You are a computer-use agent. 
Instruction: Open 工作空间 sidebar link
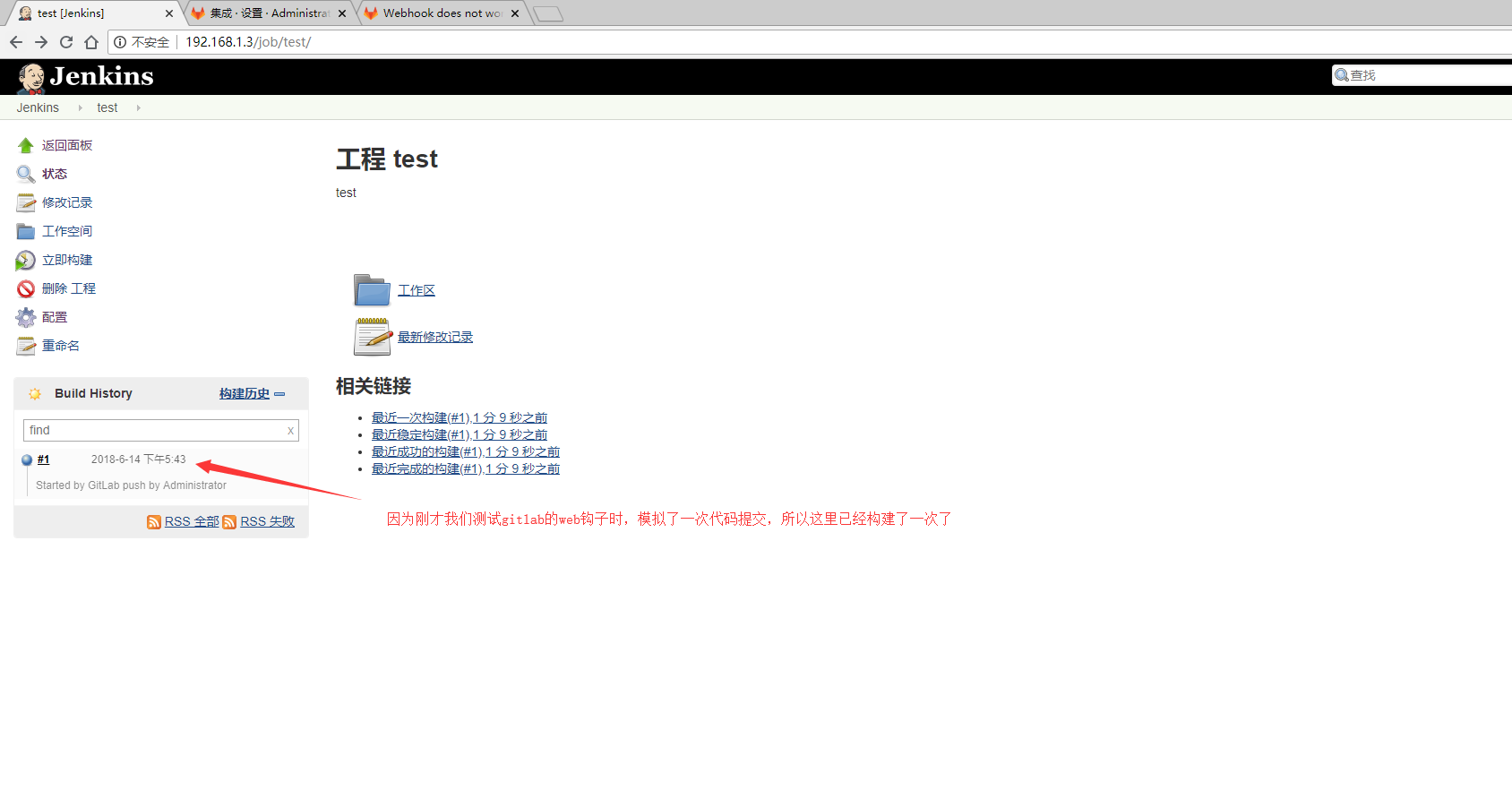(x=67, y=231)
